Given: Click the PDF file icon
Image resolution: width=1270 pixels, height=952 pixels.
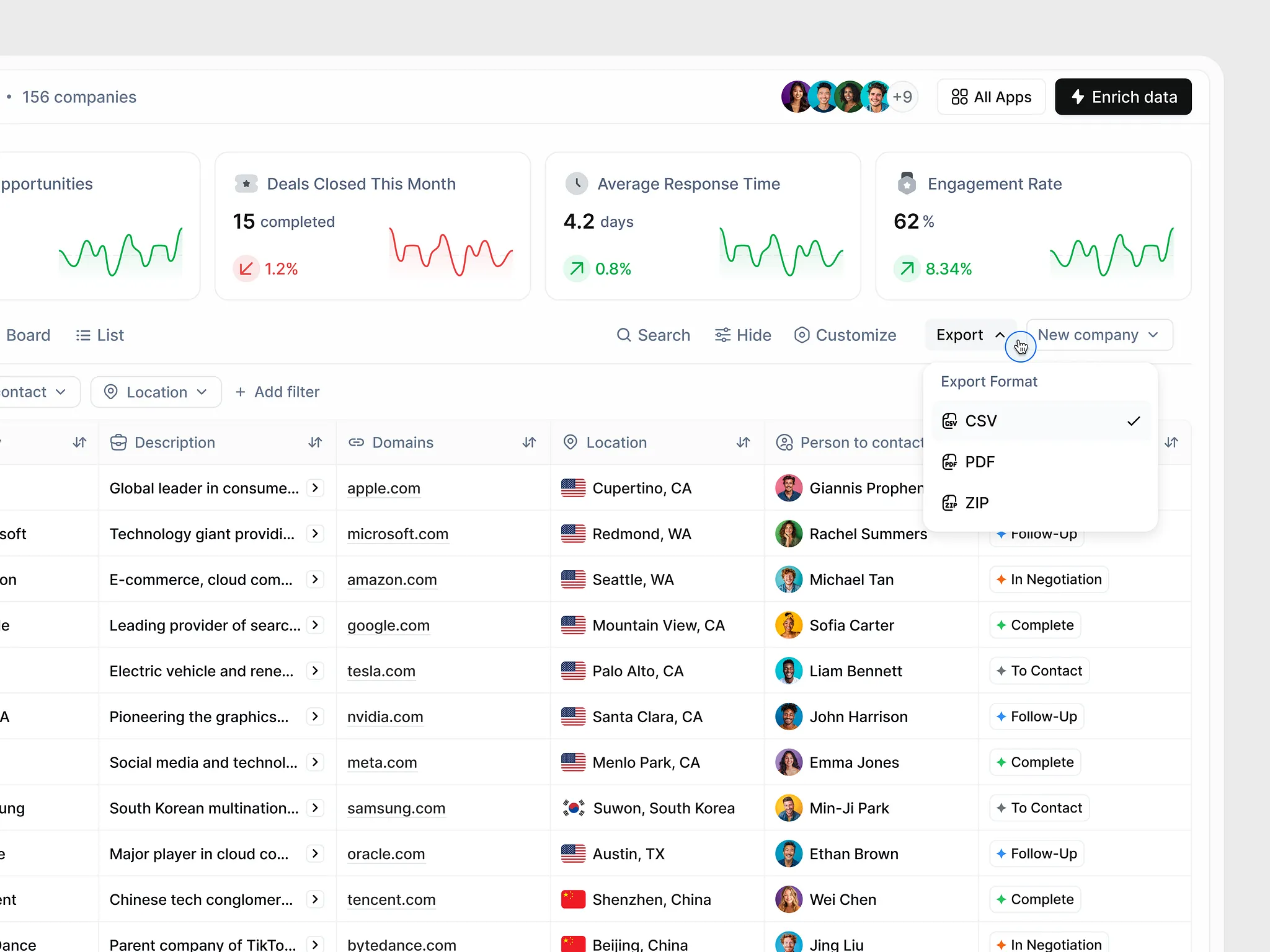Looking at the screenshot, I should click(949, 462).
